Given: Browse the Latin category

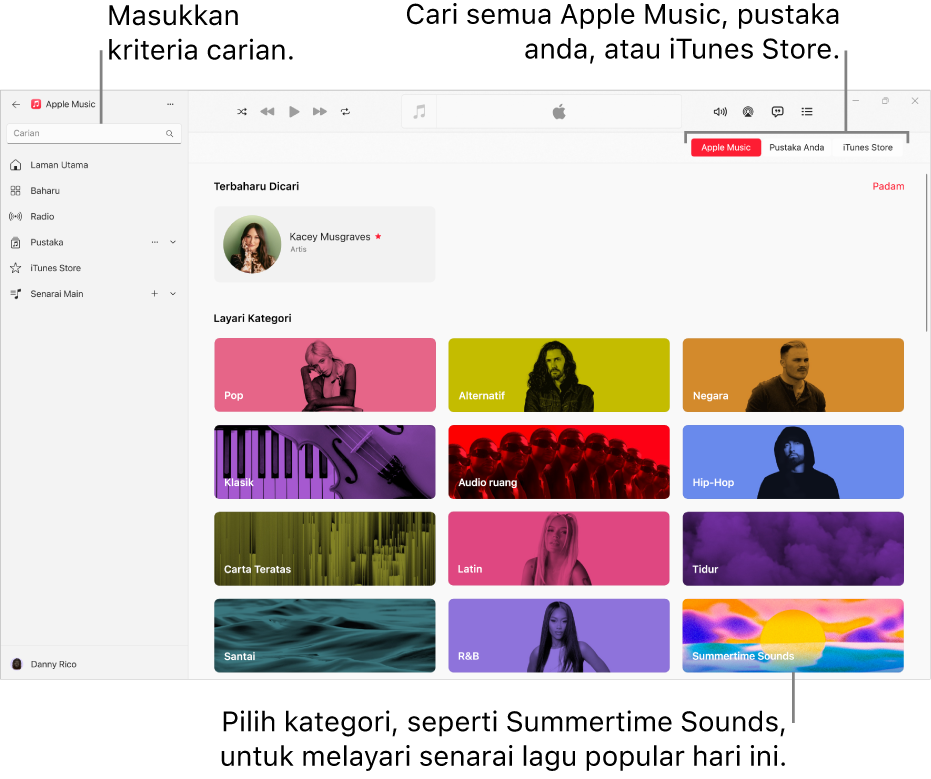Looking at the screenshot, I should click(x=559, y=549).
